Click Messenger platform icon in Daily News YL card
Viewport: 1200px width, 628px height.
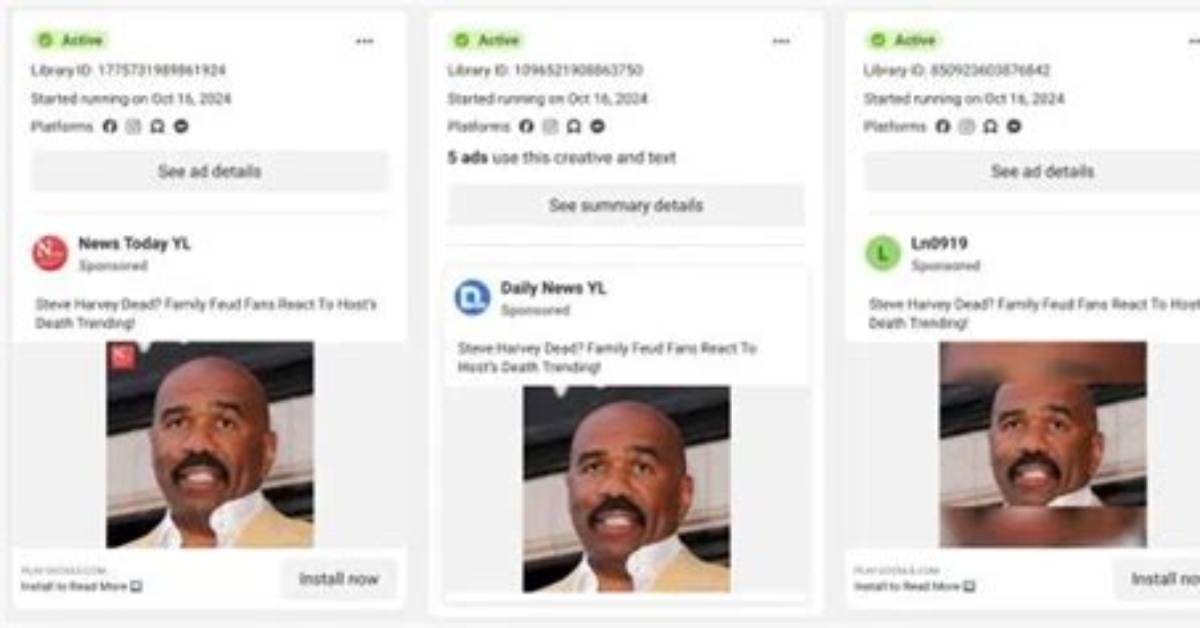point(598,127)
